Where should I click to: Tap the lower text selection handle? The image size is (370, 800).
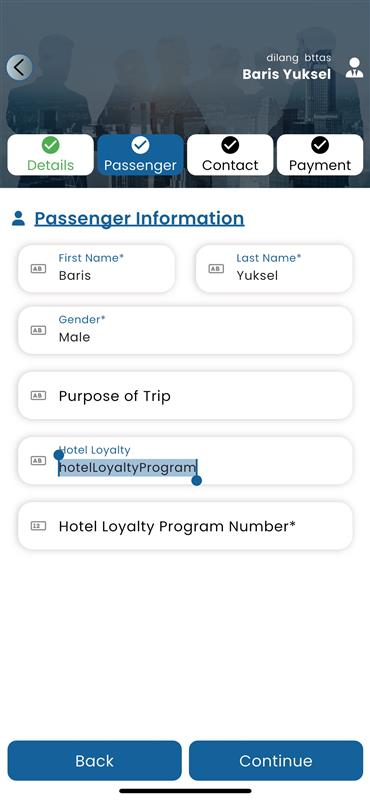196,480
